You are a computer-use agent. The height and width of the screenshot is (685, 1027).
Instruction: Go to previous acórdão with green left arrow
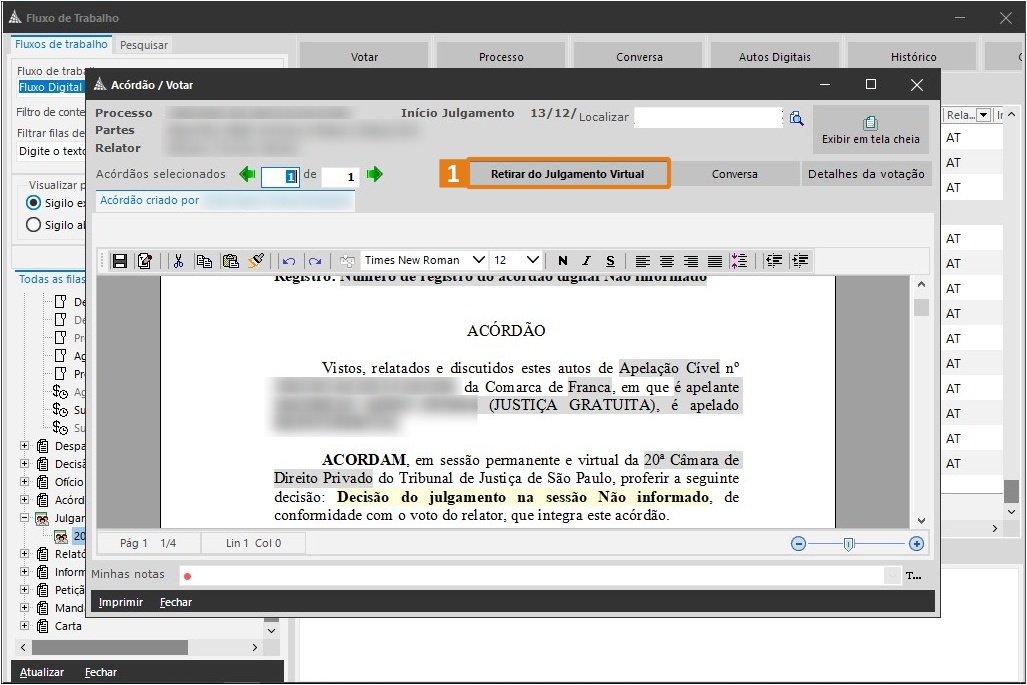tap(248, 174)
